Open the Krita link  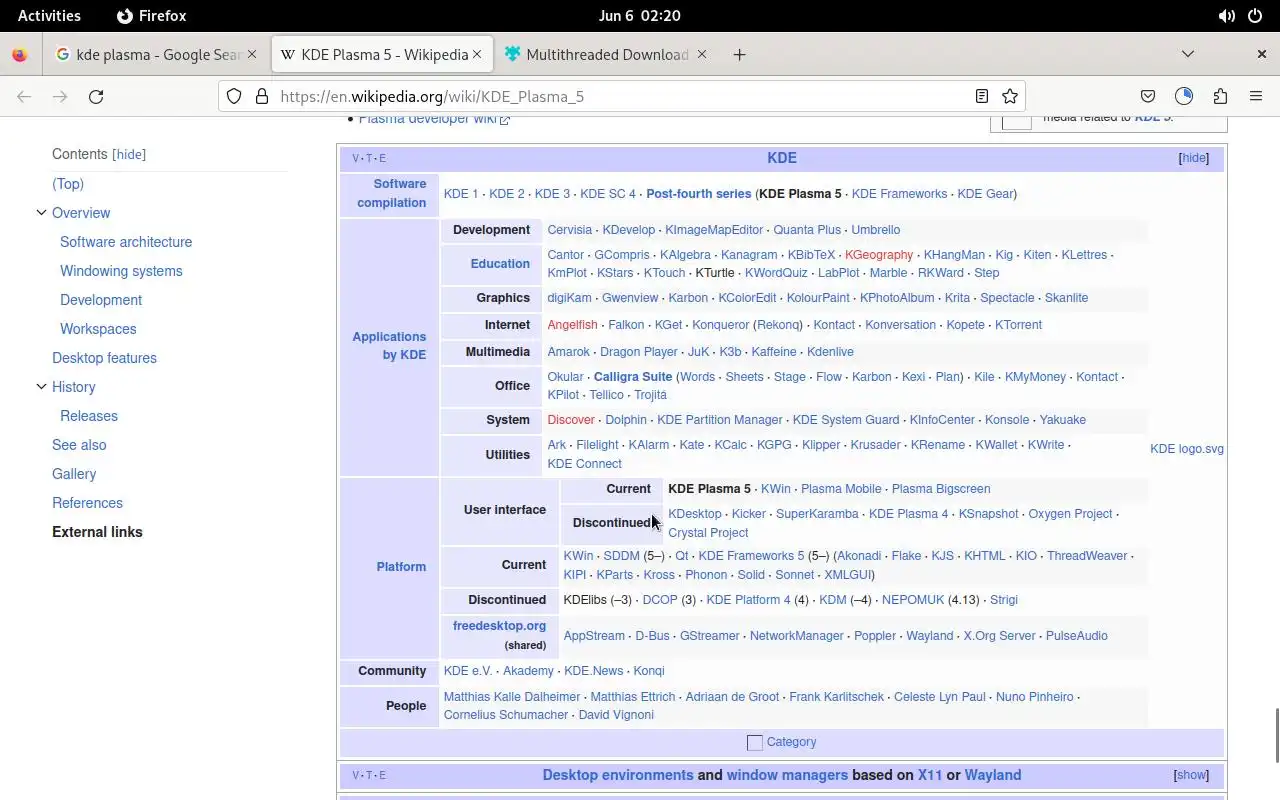click(x=957, y=298)
